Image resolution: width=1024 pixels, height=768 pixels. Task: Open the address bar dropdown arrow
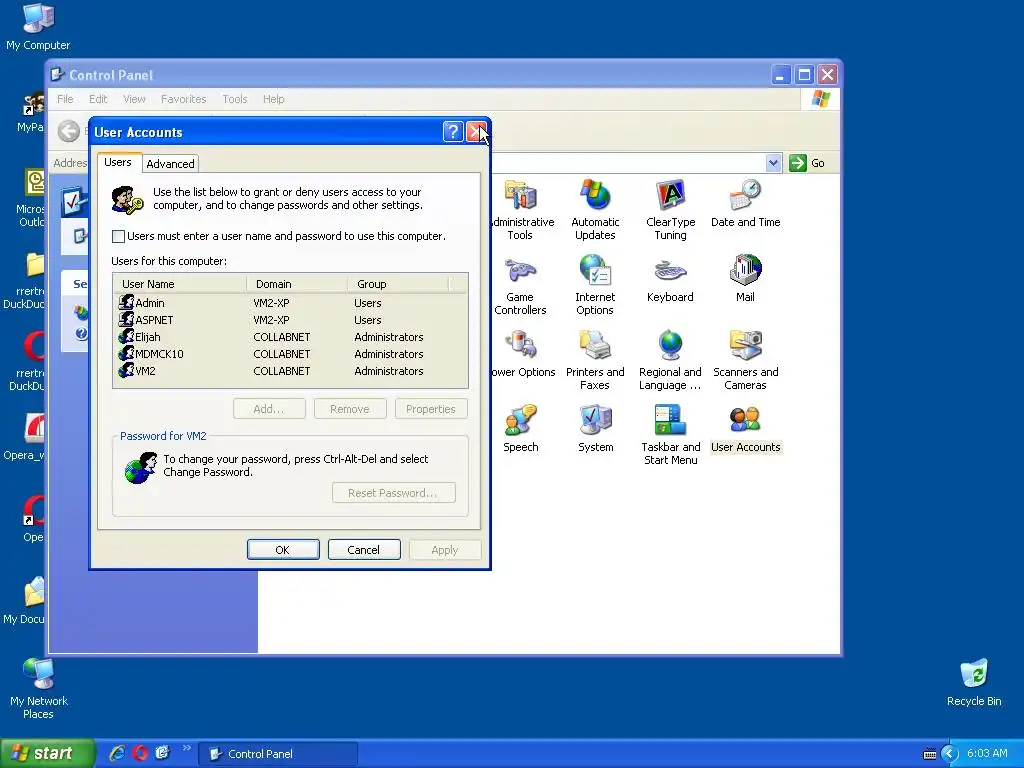(773, 163)
